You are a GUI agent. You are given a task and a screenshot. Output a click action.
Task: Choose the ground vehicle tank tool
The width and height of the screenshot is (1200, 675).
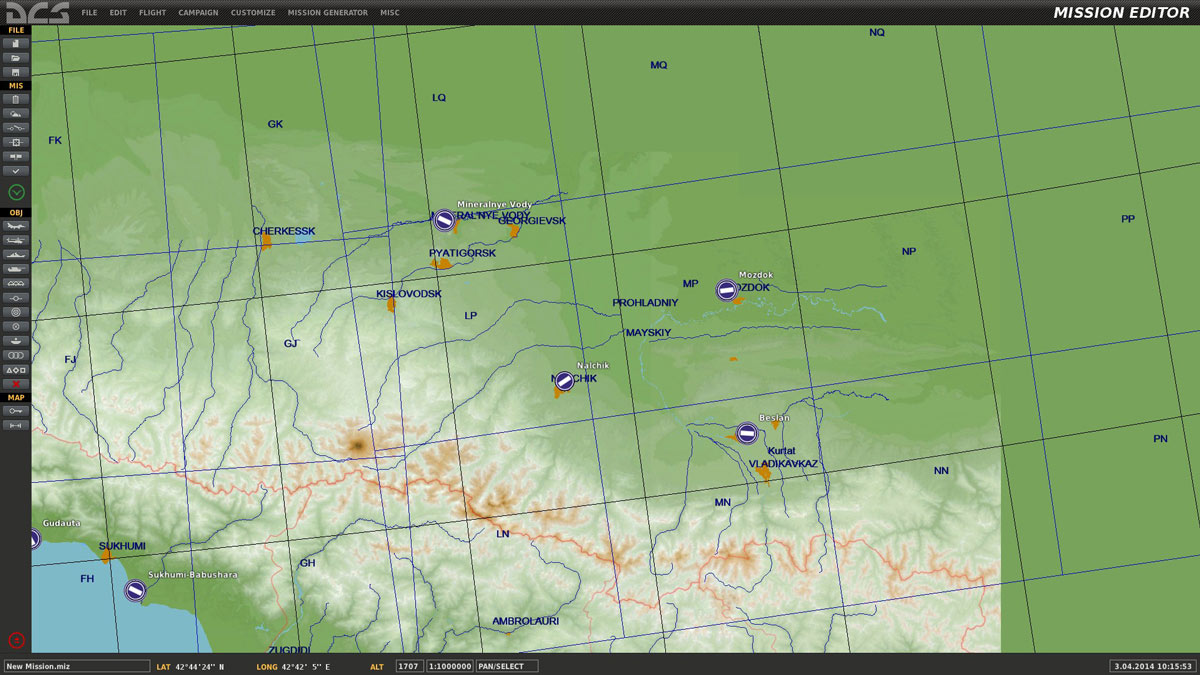point(16,269)
